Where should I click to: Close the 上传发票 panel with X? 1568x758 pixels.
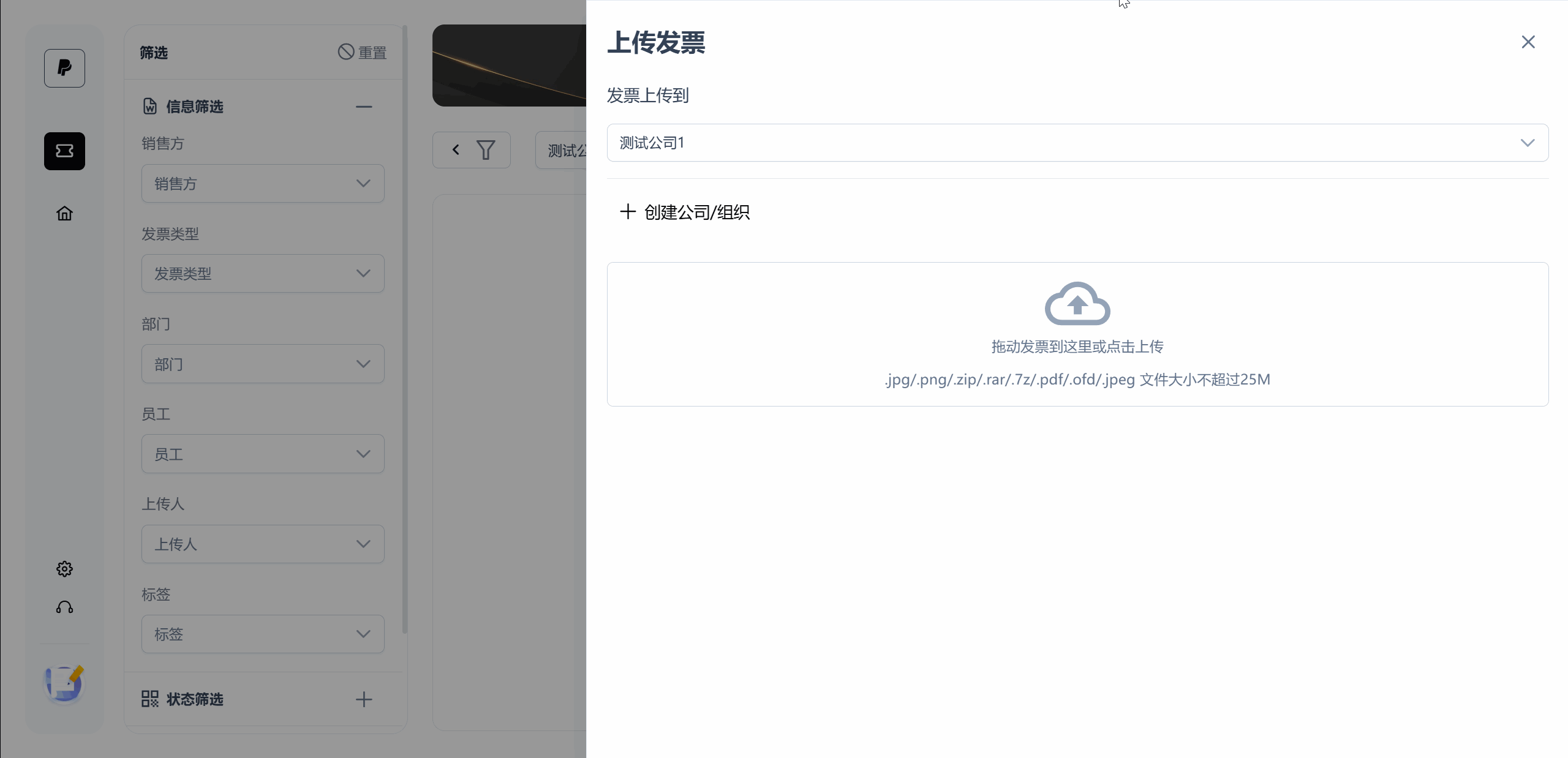[x=1528, y=42]
